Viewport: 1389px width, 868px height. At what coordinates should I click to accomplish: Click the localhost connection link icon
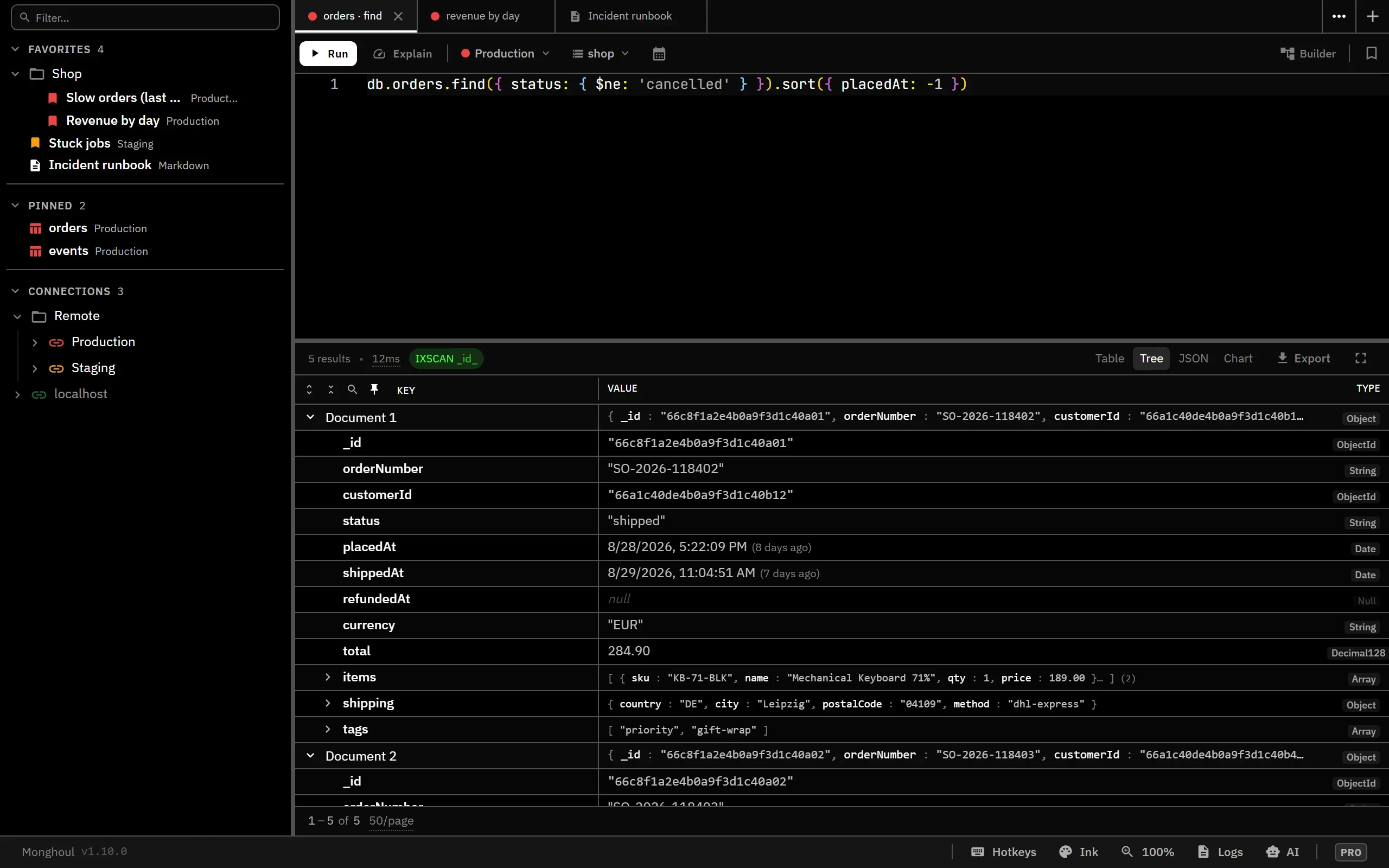point(39,394)
